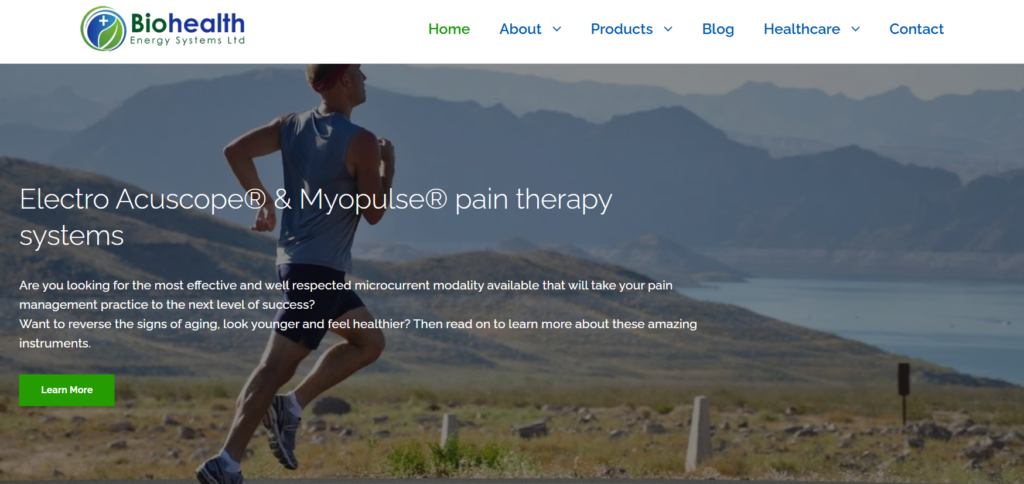Click the Biohealth wordmark text in header

187,24
